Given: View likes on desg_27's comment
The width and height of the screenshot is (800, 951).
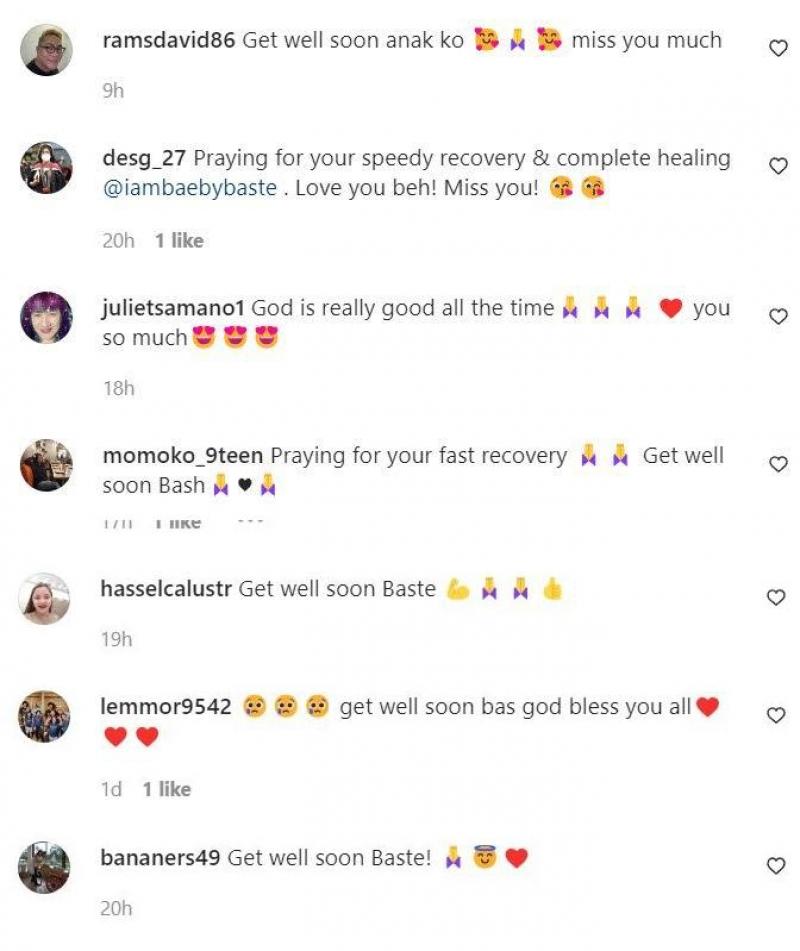Looking at the screenshot, I should [179, 241].
